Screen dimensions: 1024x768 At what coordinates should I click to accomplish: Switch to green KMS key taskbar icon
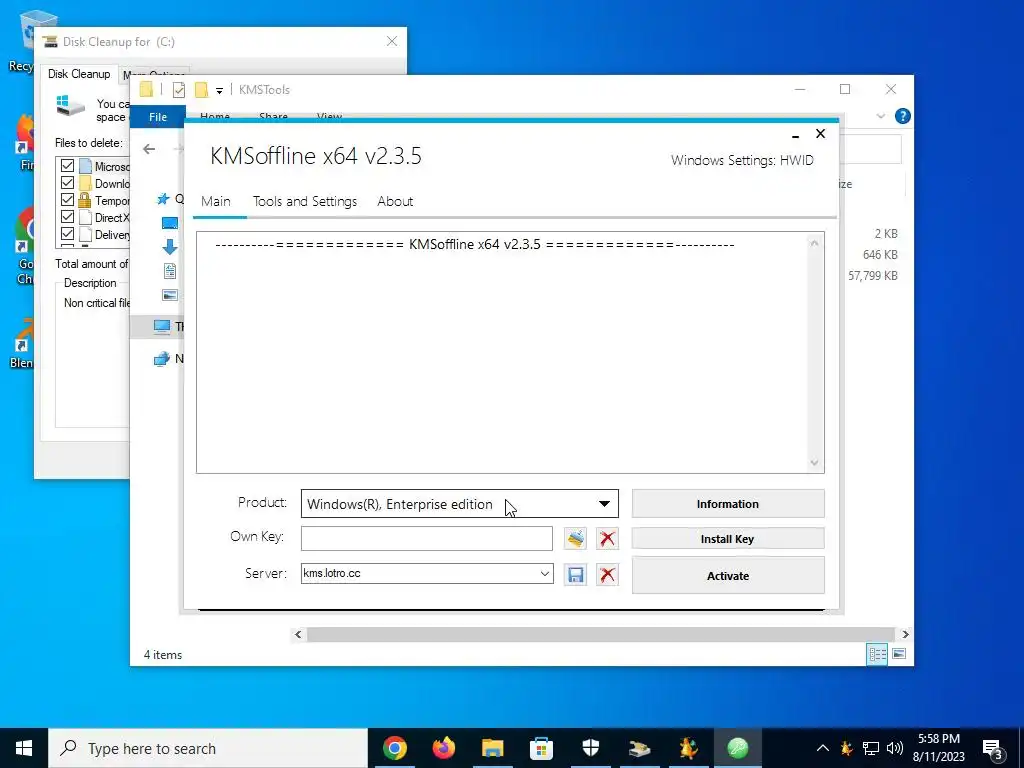(737, 748)
